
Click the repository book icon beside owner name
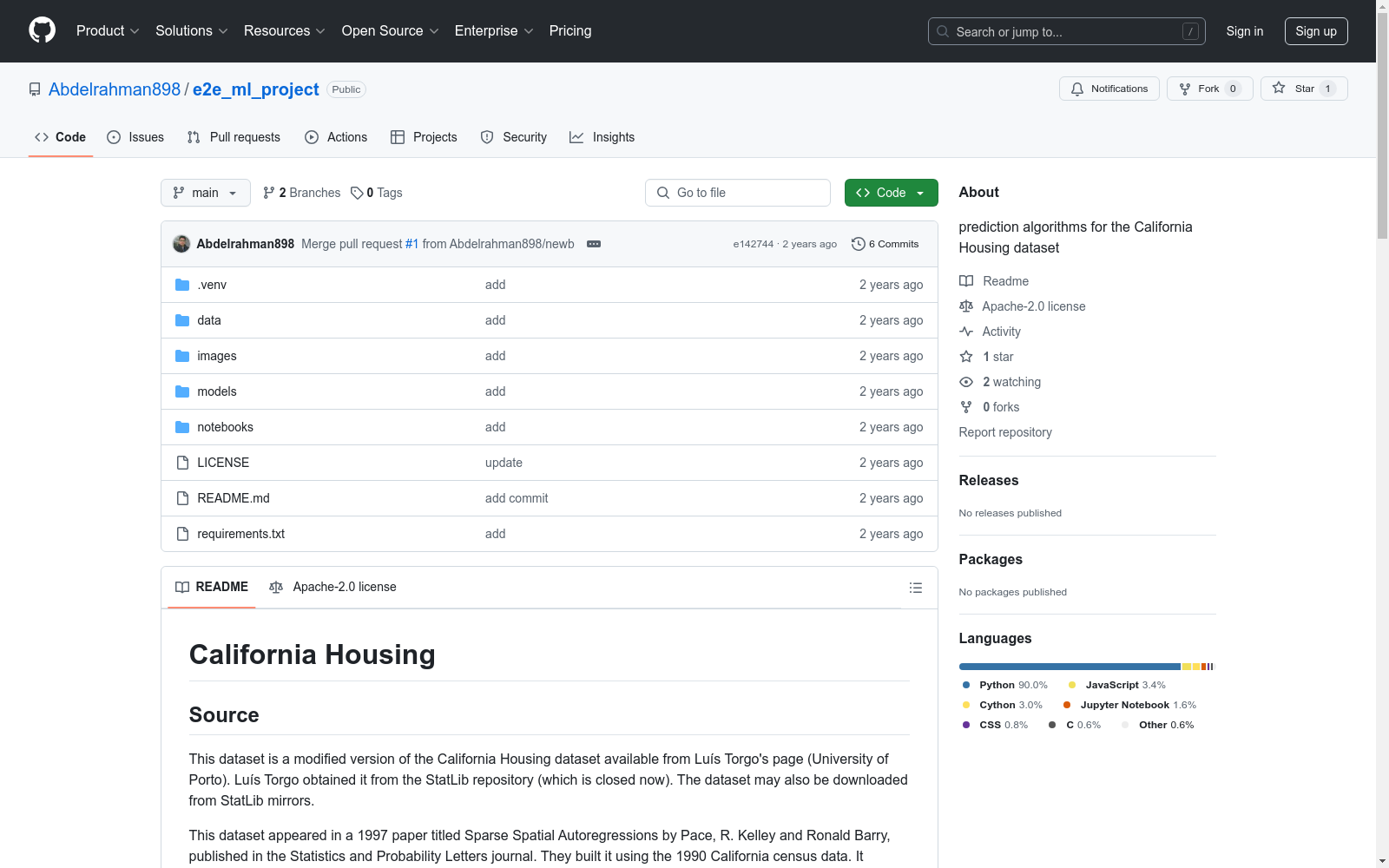click(x=35, y=89)
